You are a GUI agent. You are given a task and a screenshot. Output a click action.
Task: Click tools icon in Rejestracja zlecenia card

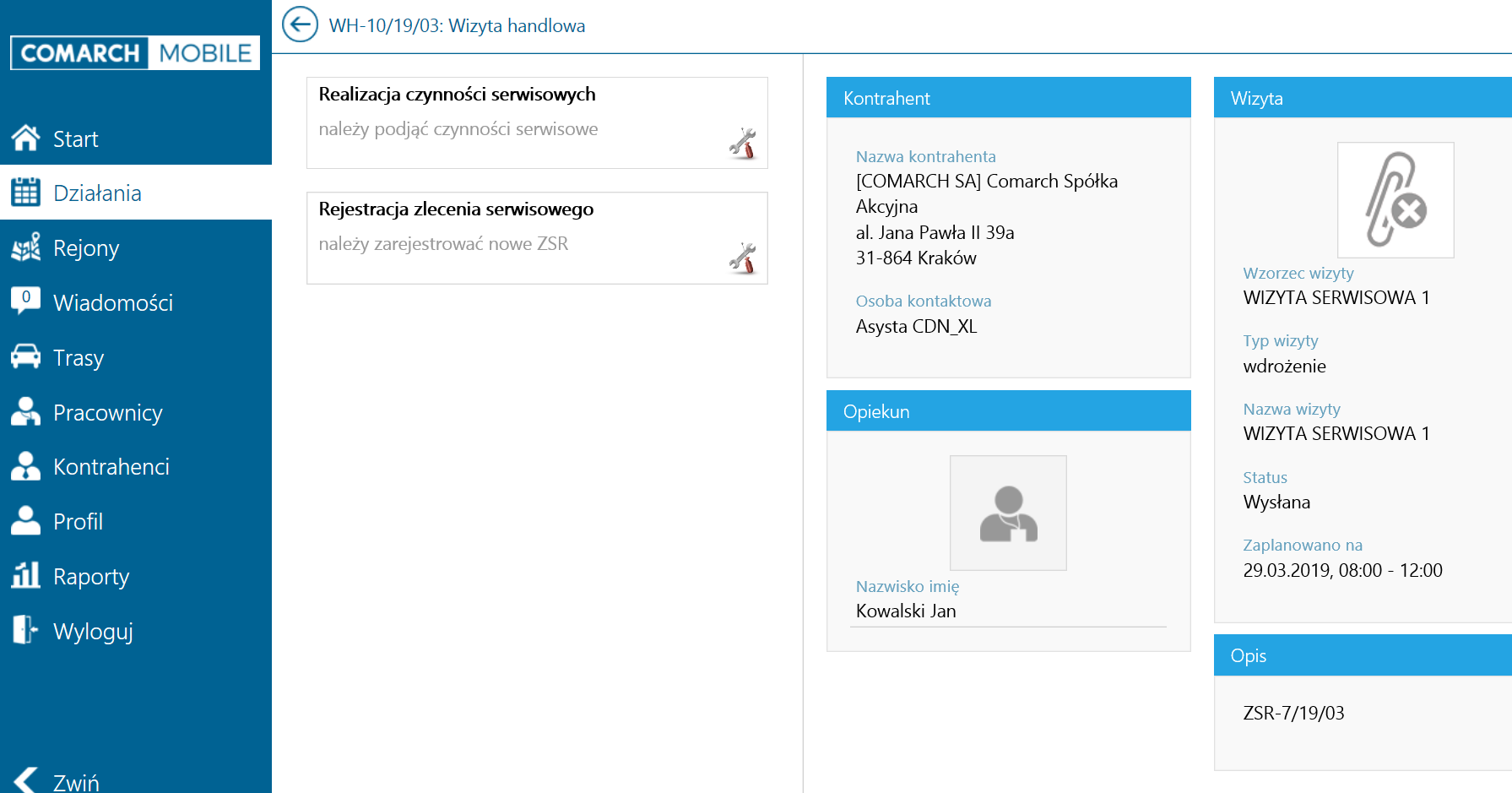[743, 258]
